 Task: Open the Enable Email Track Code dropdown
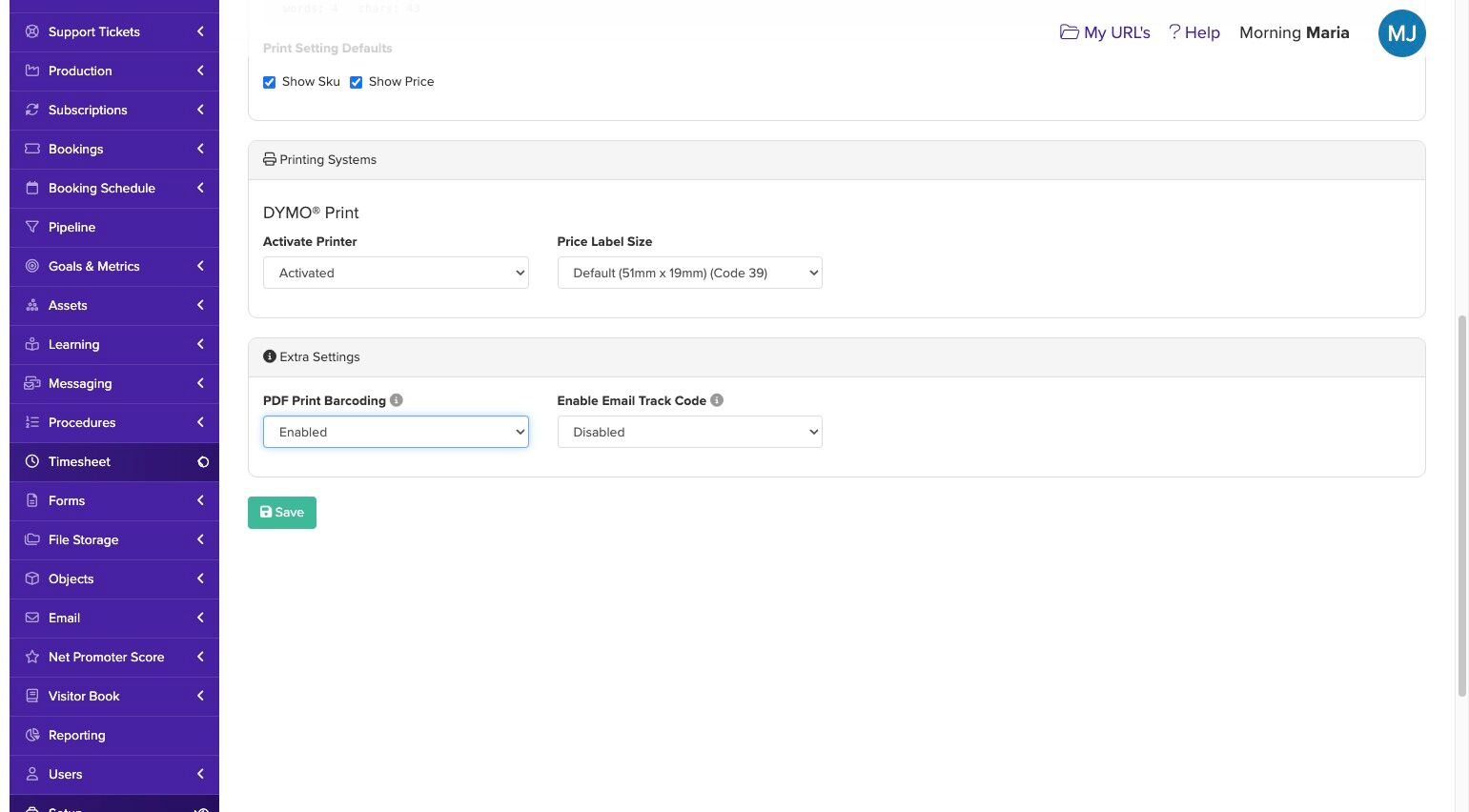pyautogui.click(x=689, y=432)
